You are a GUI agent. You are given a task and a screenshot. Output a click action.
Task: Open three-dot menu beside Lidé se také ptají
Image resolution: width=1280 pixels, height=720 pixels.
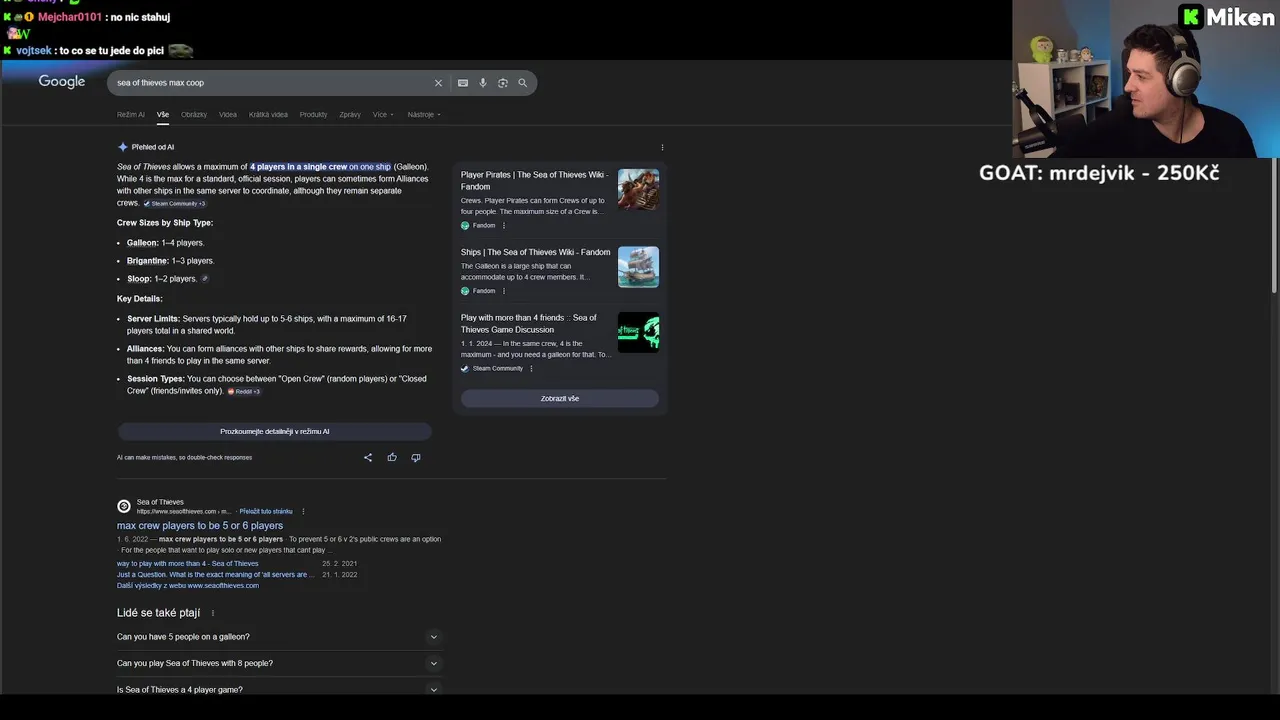click(212, 613)
